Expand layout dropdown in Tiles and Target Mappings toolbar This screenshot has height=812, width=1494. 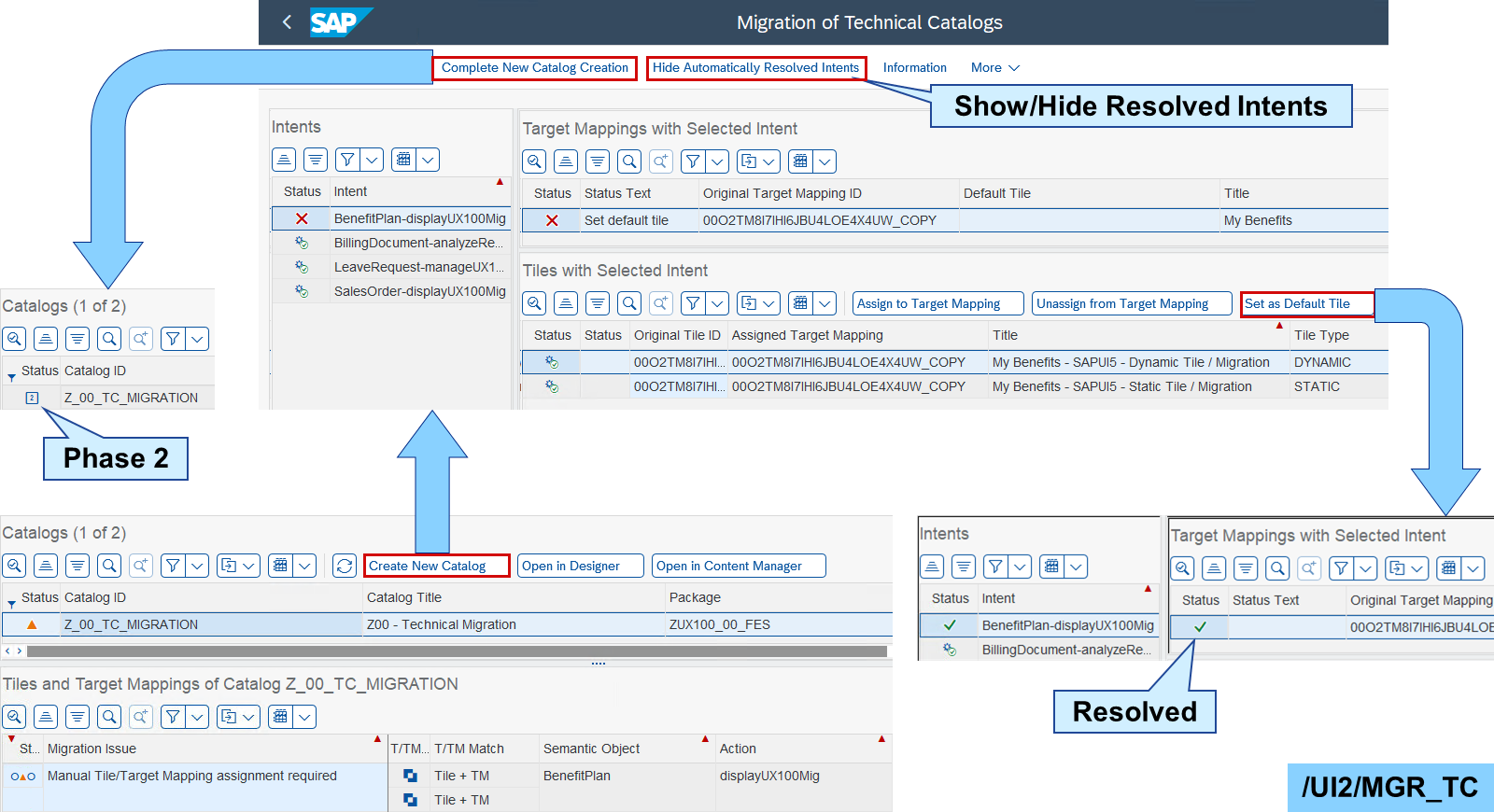tap(304, 717)
